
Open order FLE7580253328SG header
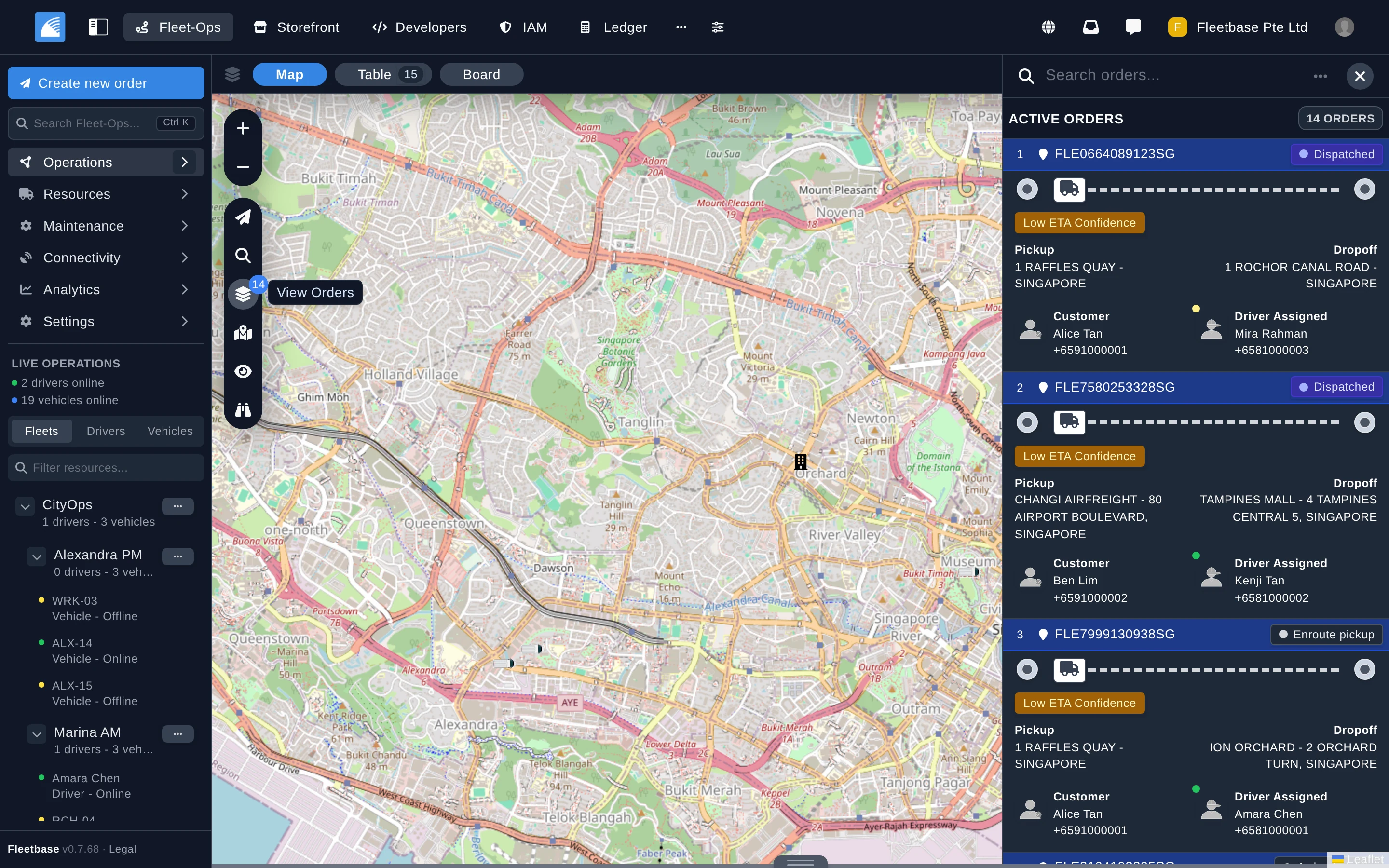click(x=1196, y=388)
